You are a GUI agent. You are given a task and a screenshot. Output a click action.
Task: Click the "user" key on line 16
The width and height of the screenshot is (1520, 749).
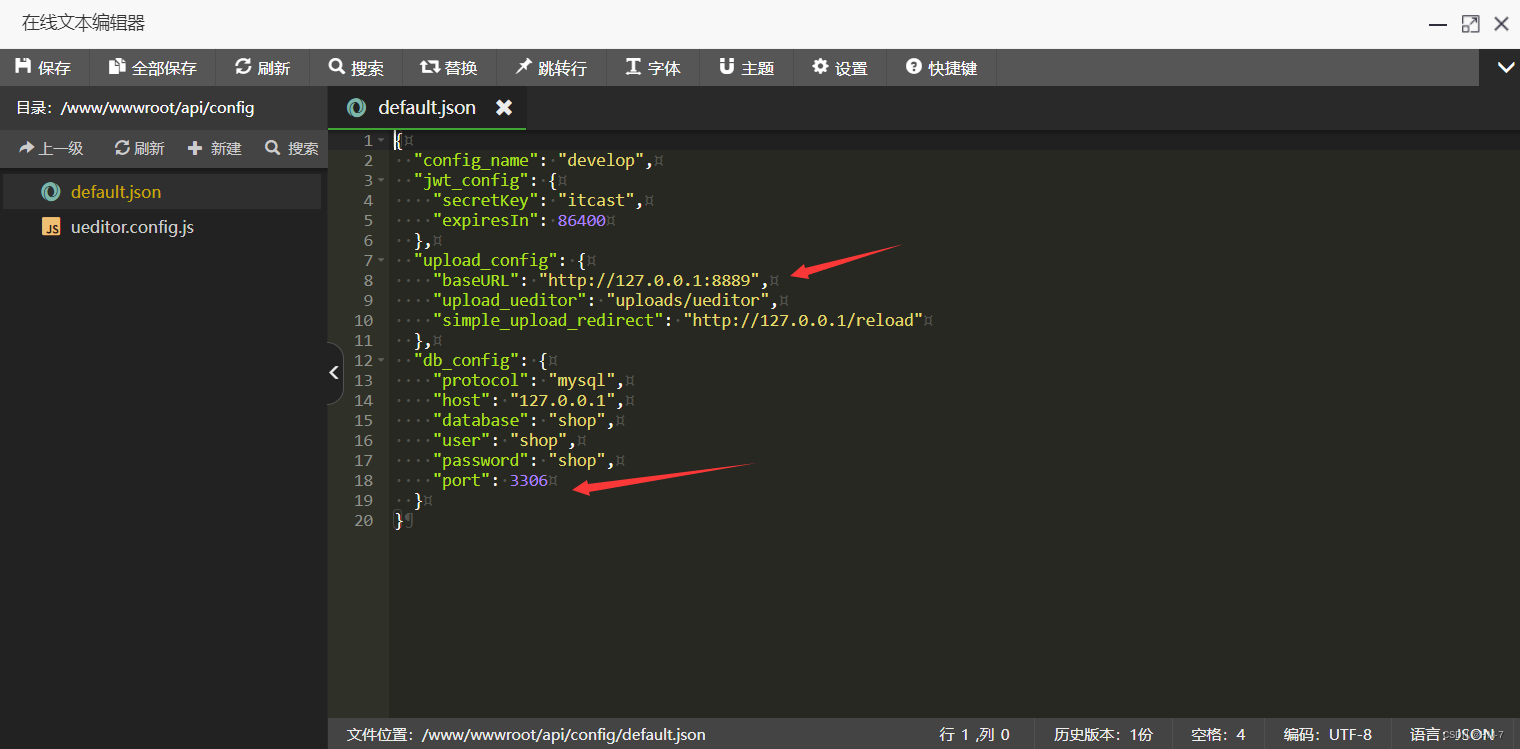(x=463, y=440)
